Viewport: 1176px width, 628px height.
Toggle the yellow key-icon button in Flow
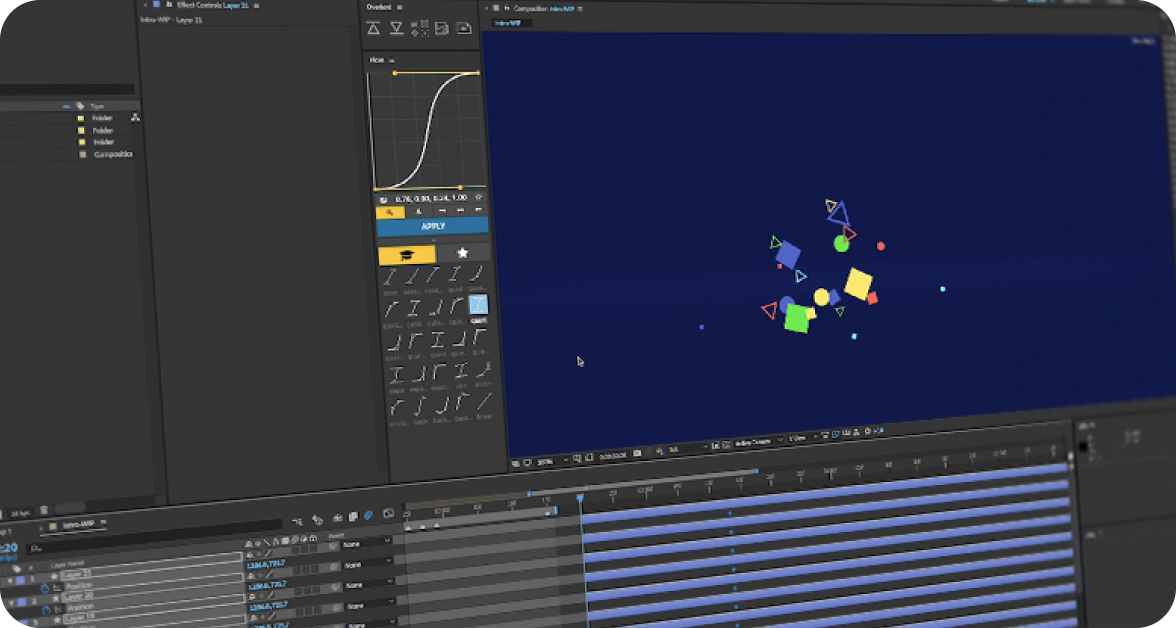tap(390, 213)
